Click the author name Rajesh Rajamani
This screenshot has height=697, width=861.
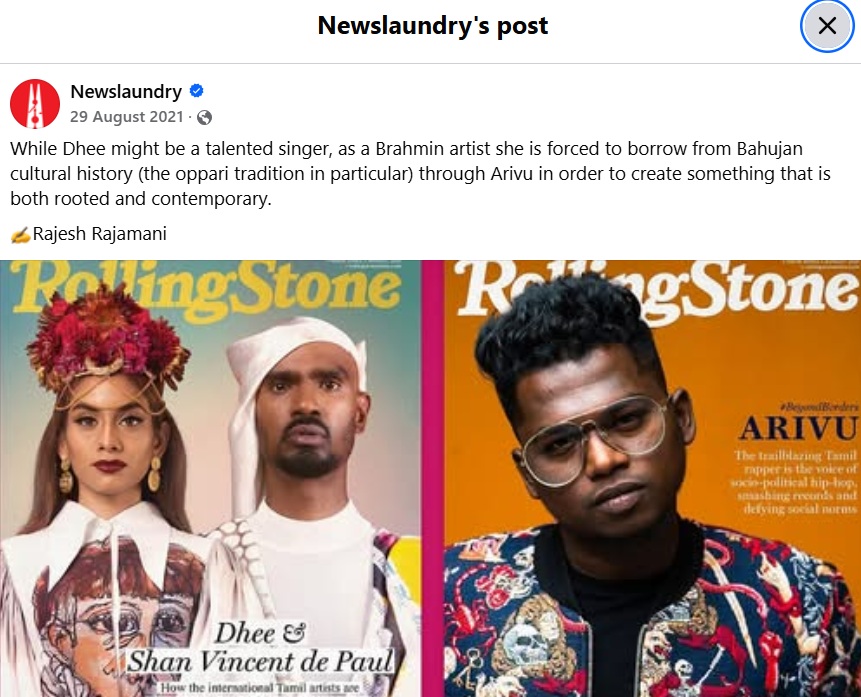pyautogui.click(x=99, y=234)
